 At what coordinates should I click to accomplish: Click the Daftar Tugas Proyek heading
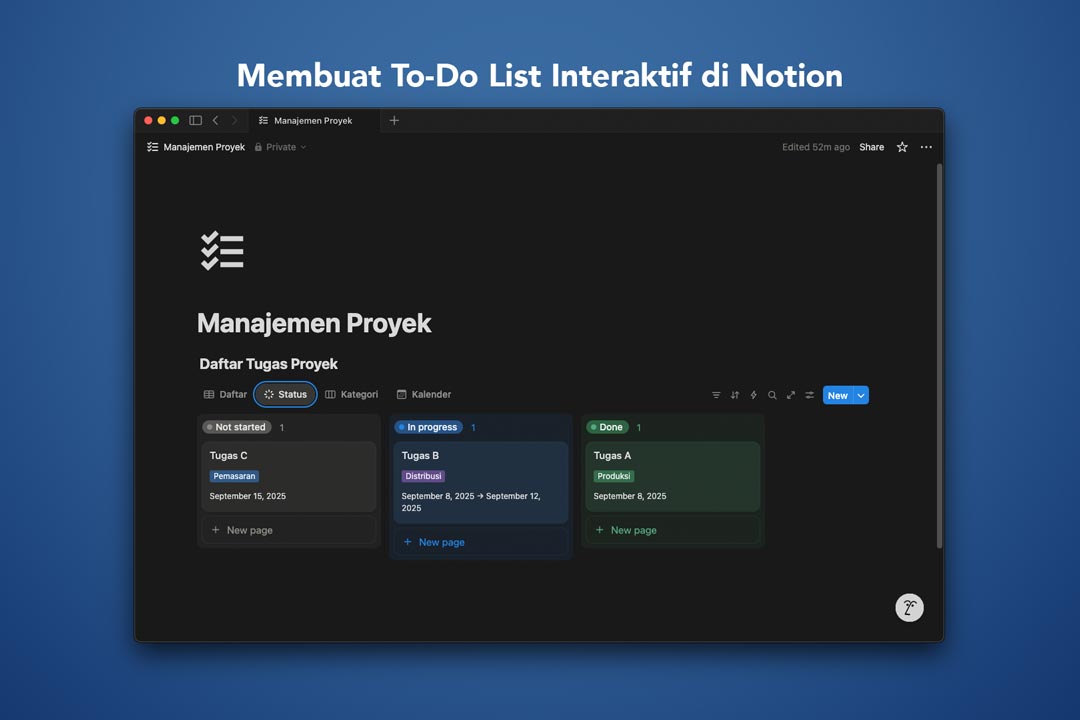pos(269,364)
